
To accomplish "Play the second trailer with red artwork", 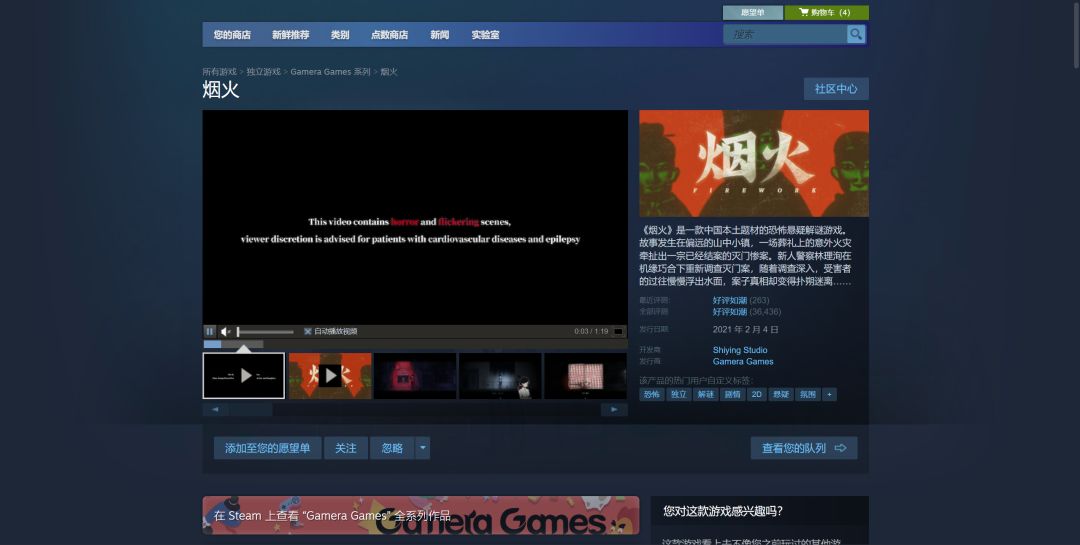I will pos(330,376).
